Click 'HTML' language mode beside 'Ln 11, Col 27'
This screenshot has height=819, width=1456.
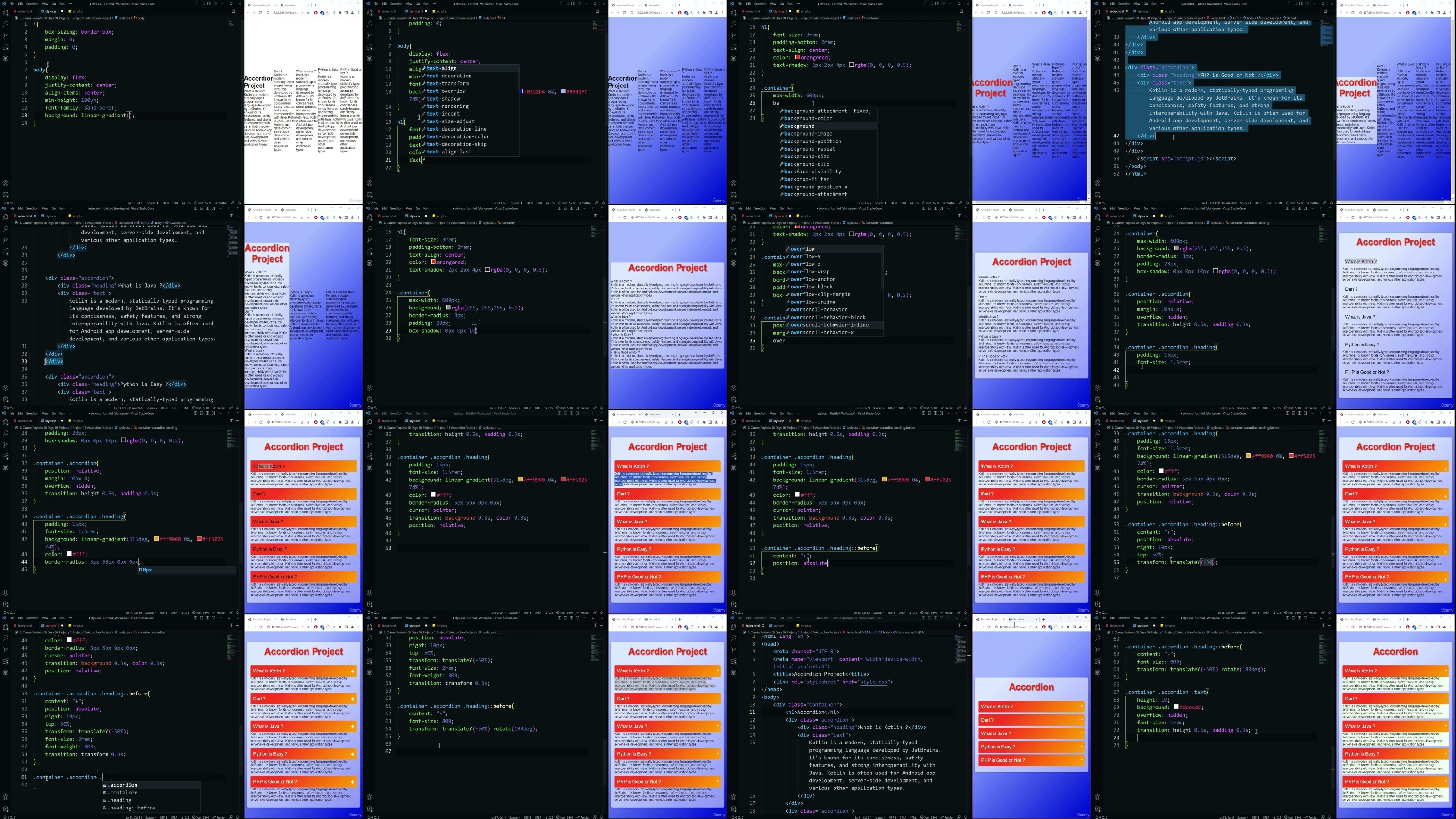point(913,817)
